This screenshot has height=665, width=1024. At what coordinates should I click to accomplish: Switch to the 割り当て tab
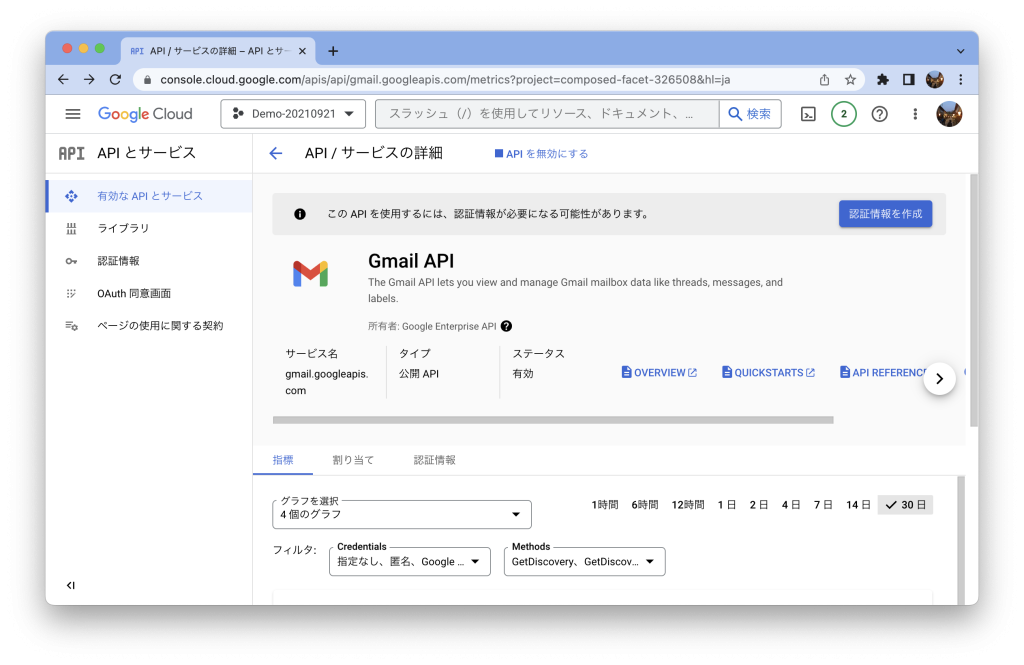pos(353,460)
